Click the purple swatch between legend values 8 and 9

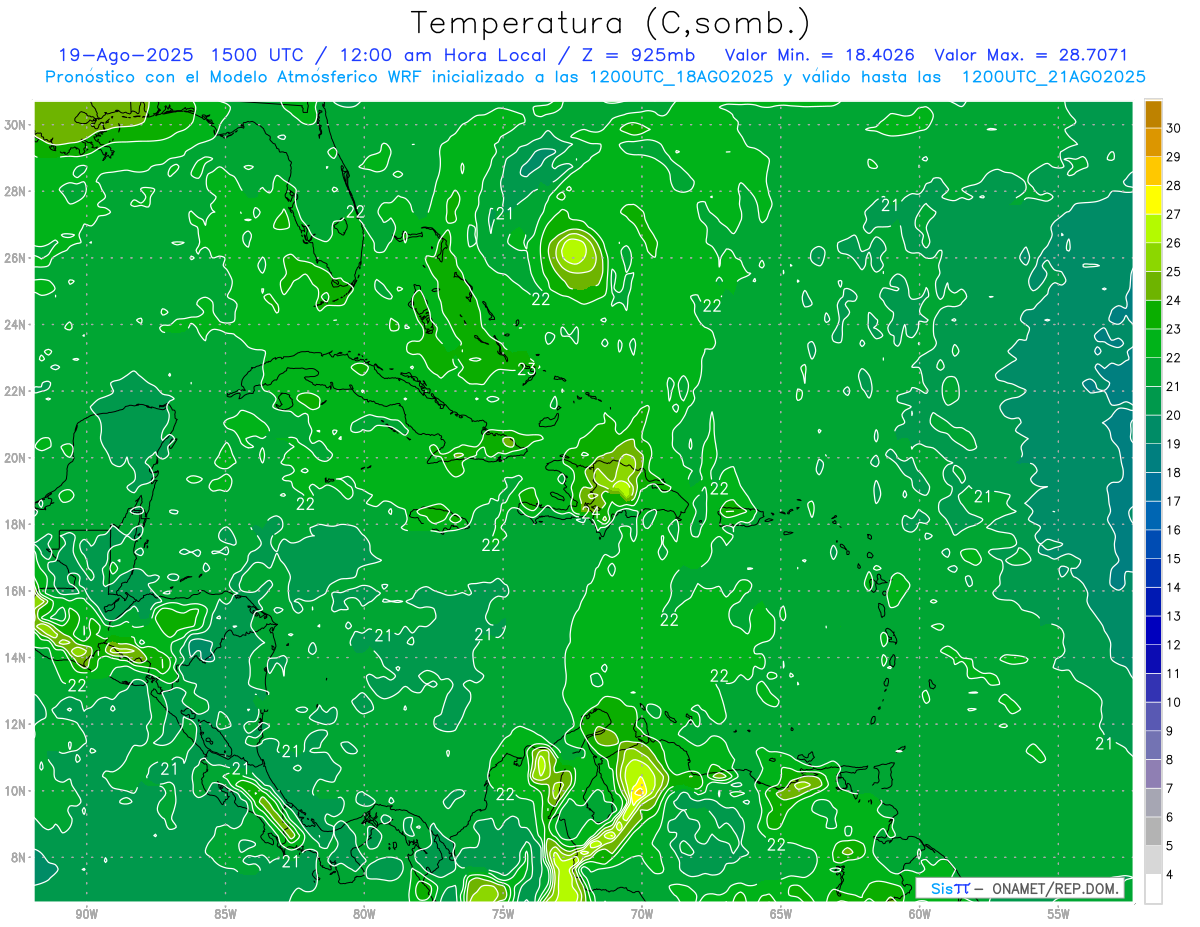coord(1153,745)
